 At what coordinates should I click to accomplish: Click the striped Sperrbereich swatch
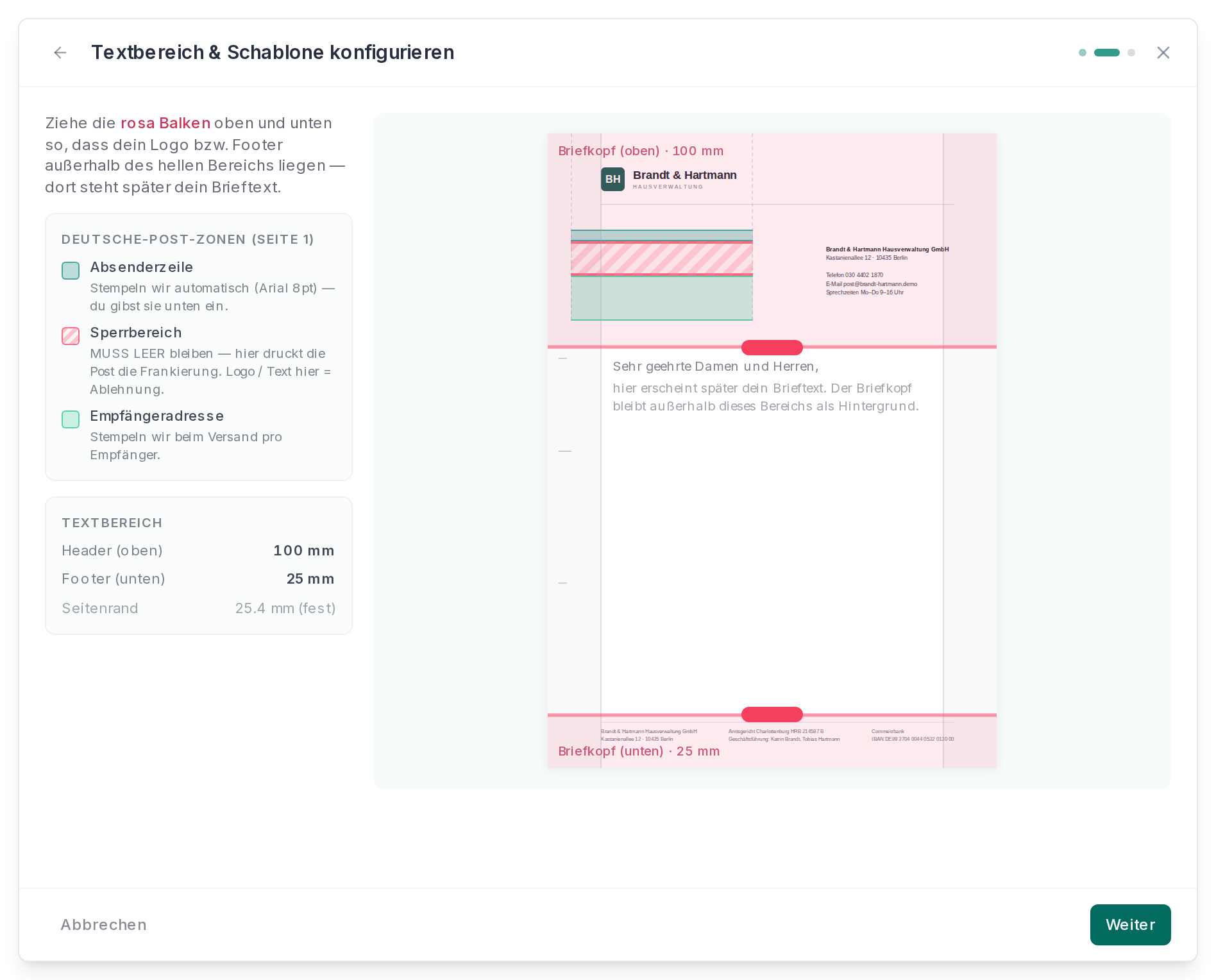point(71,336)
